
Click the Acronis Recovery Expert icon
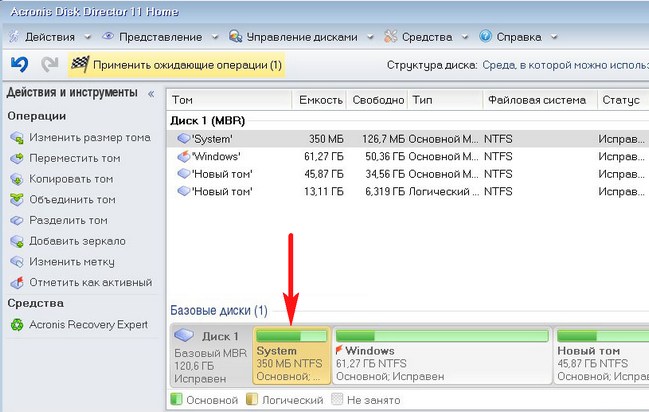17,325
